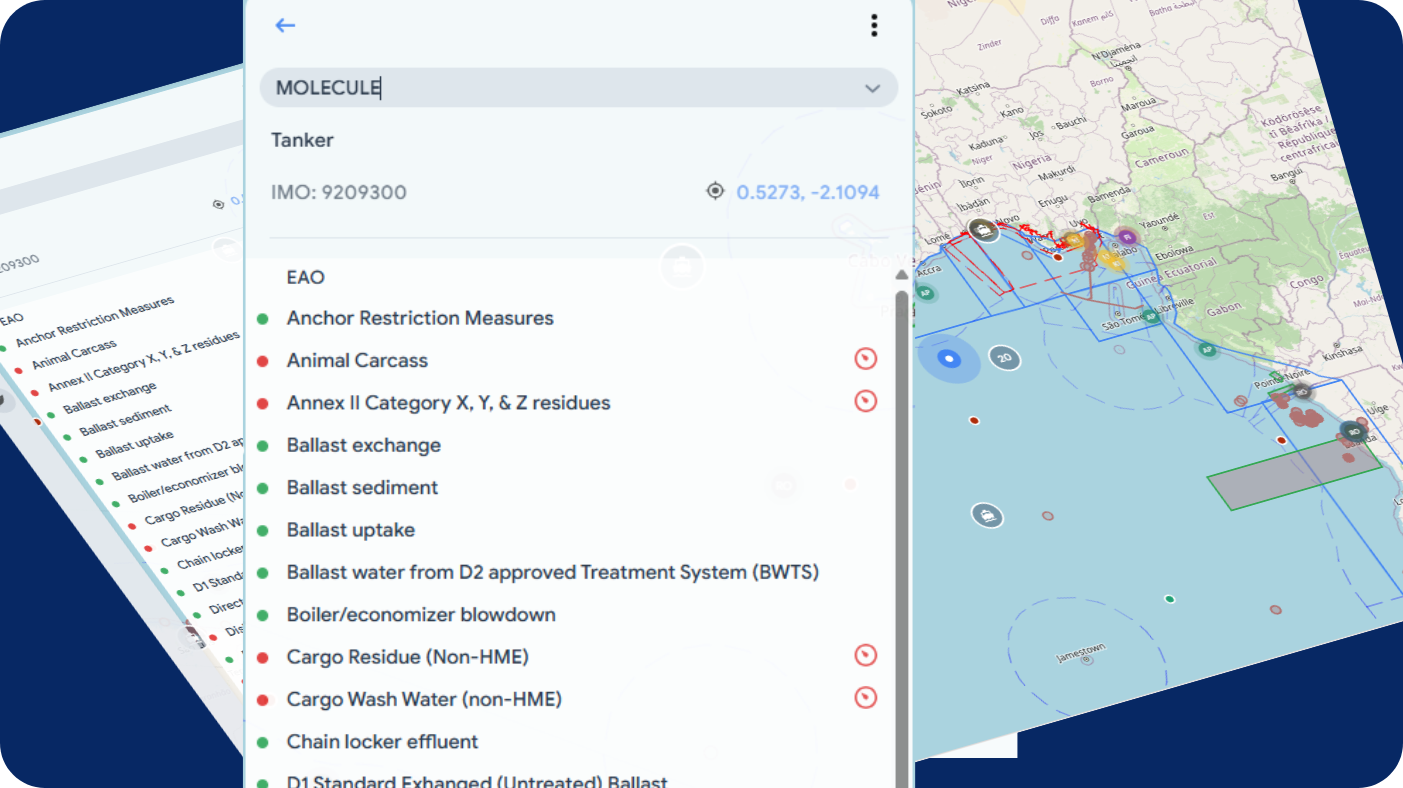Select the Tanker vessel type label

click(302, 140)
